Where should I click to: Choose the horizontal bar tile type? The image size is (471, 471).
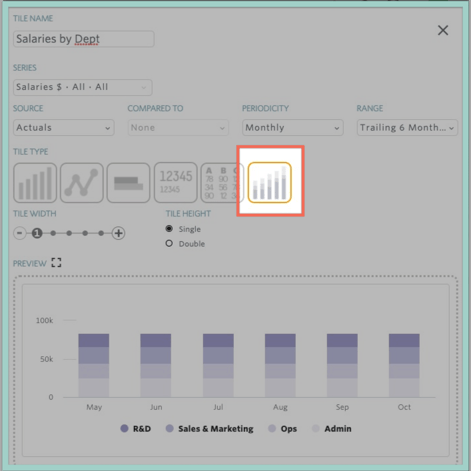click(x=128, y=183)
